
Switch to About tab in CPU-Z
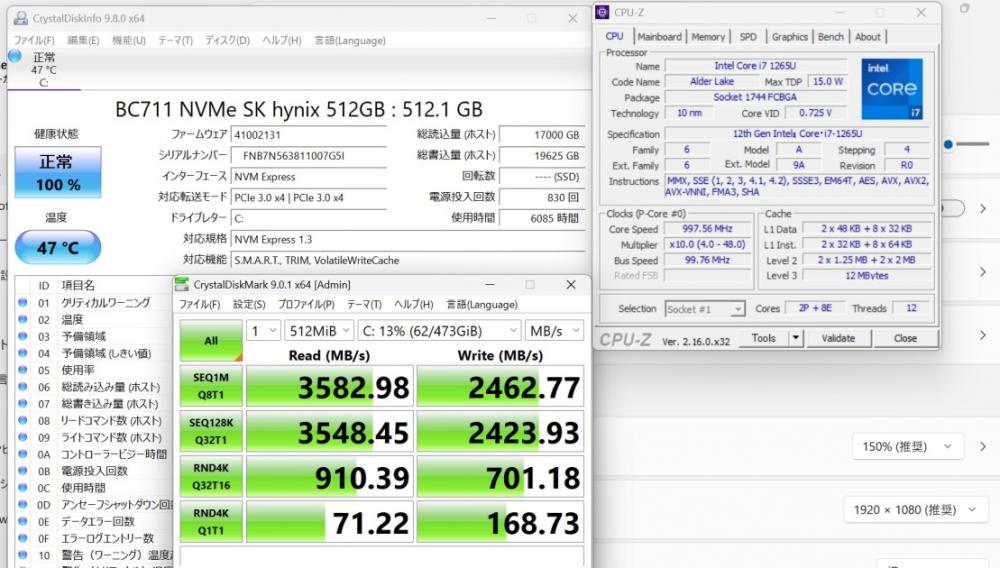tap(867, 37)
